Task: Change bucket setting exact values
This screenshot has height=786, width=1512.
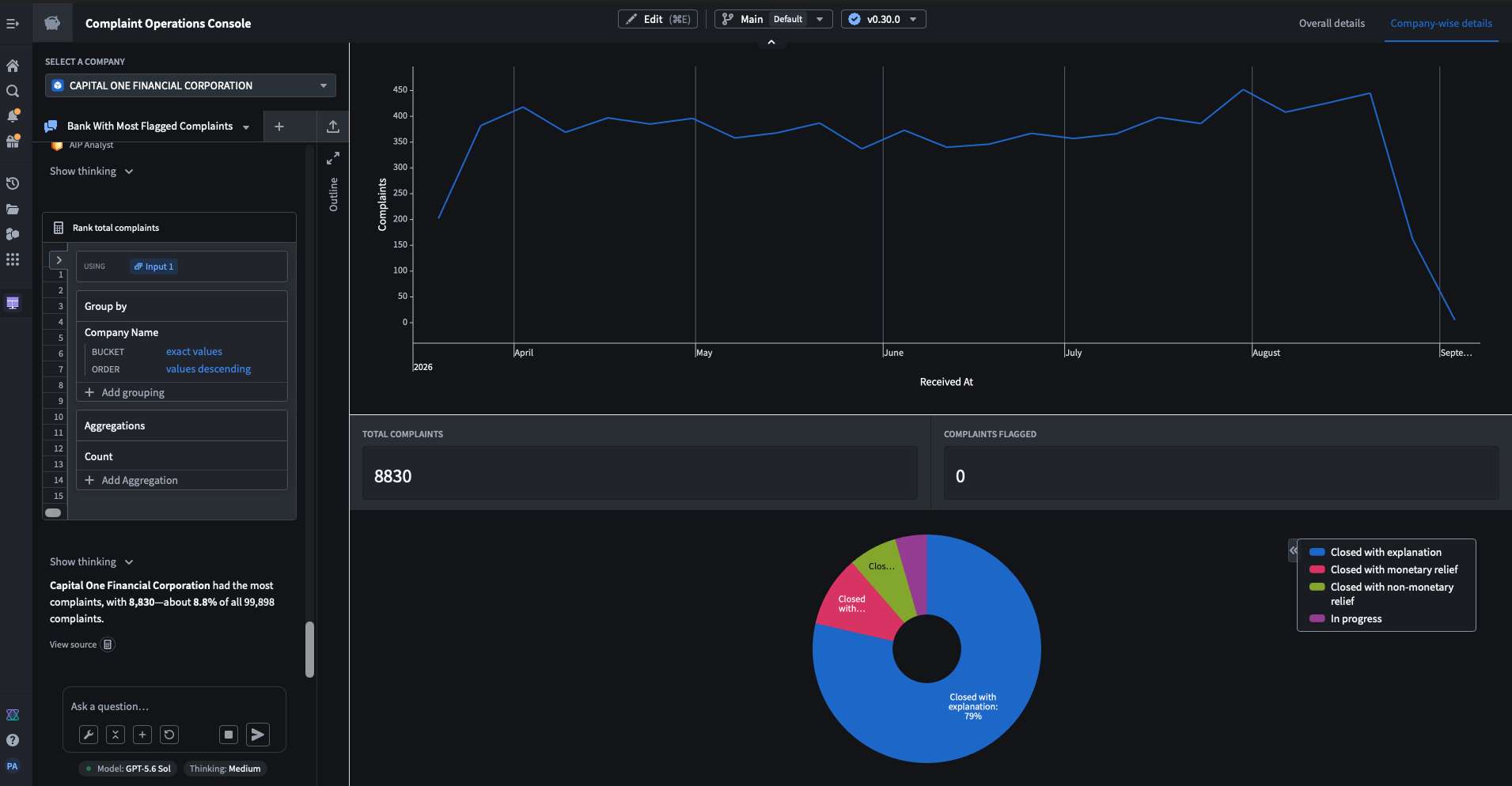Action: tap(194, 352)
